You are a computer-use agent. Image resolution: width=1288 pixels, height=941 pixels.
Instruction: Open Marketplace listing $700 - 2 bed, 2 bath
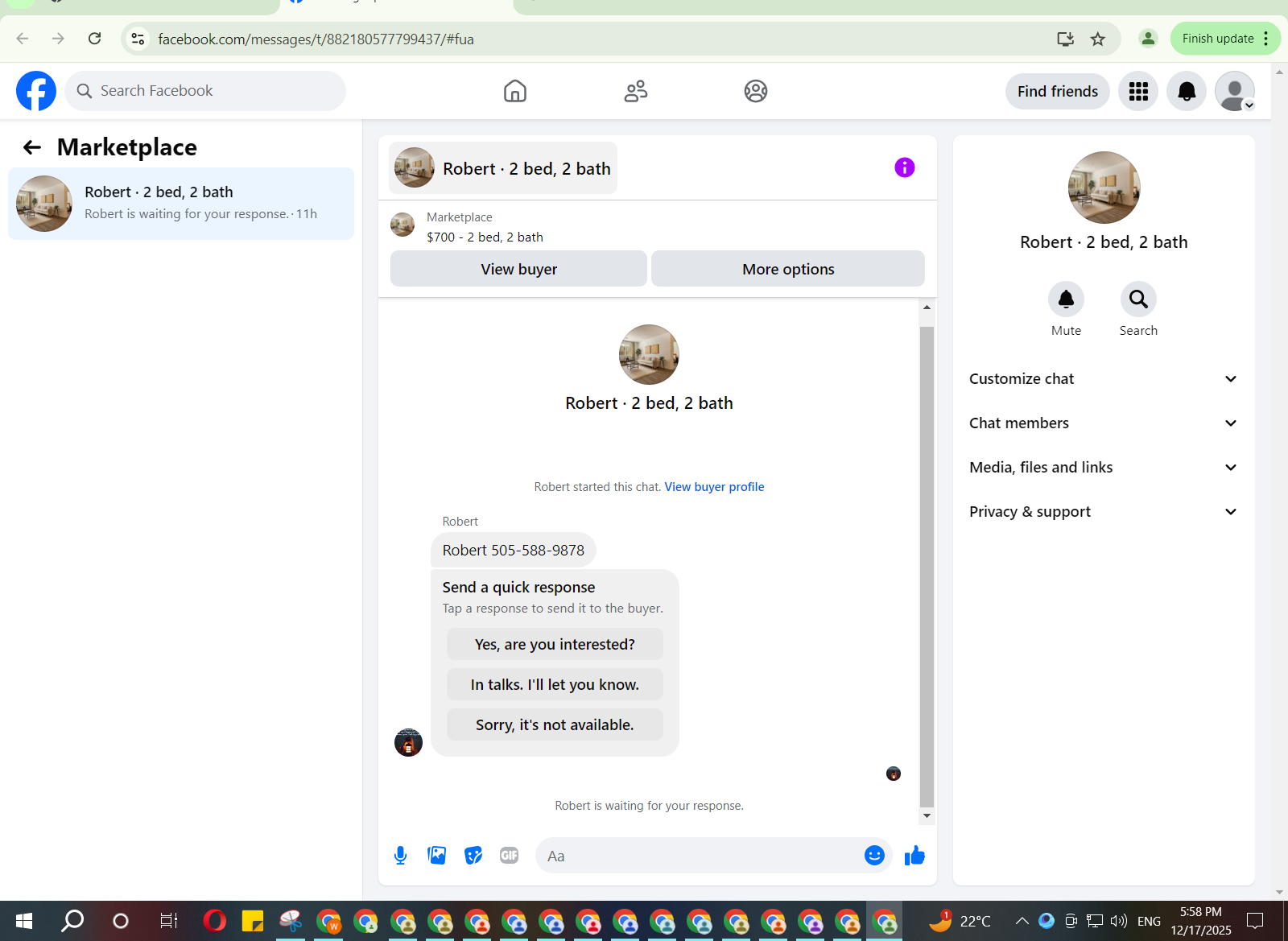(x=485, y=237)
